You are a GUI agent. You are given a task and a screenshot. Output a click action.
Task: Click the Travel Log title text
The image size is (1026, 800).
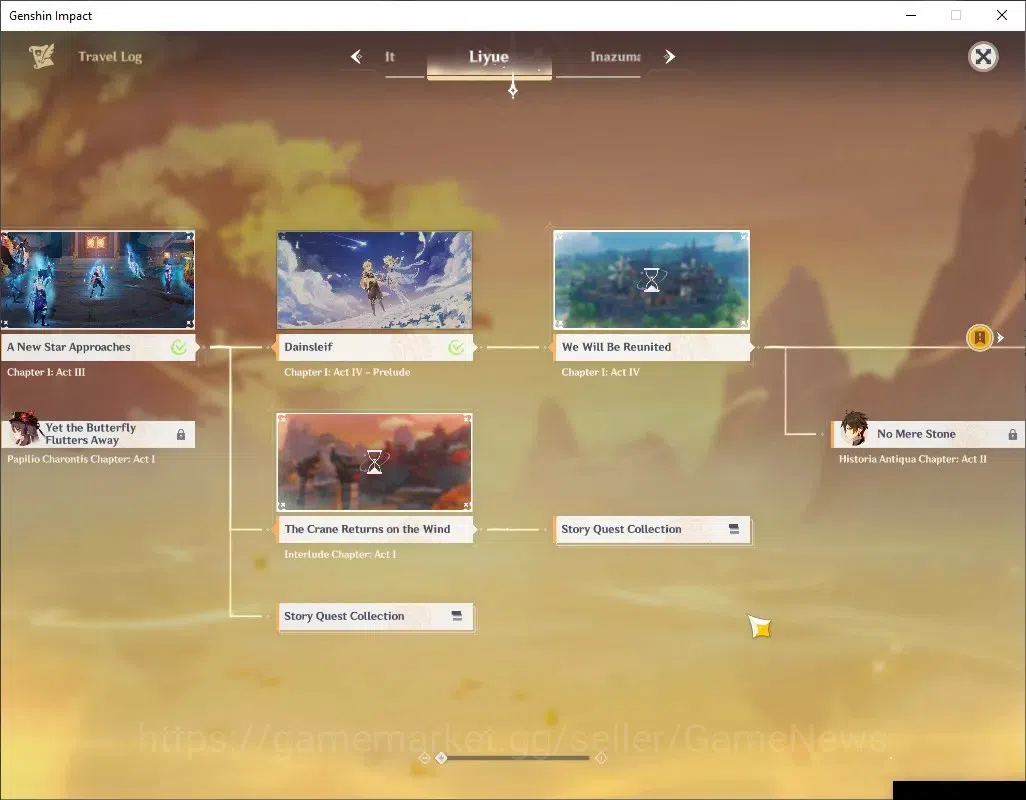tap(110, 57)
